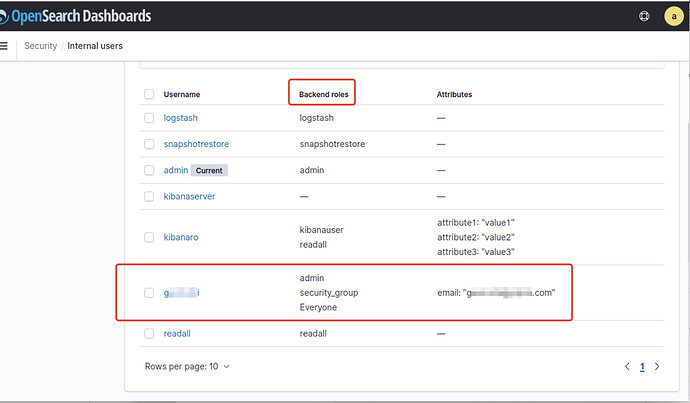Click the 'security_group' backend role text
Screen dimensions: 690x403
pos(329,293)
